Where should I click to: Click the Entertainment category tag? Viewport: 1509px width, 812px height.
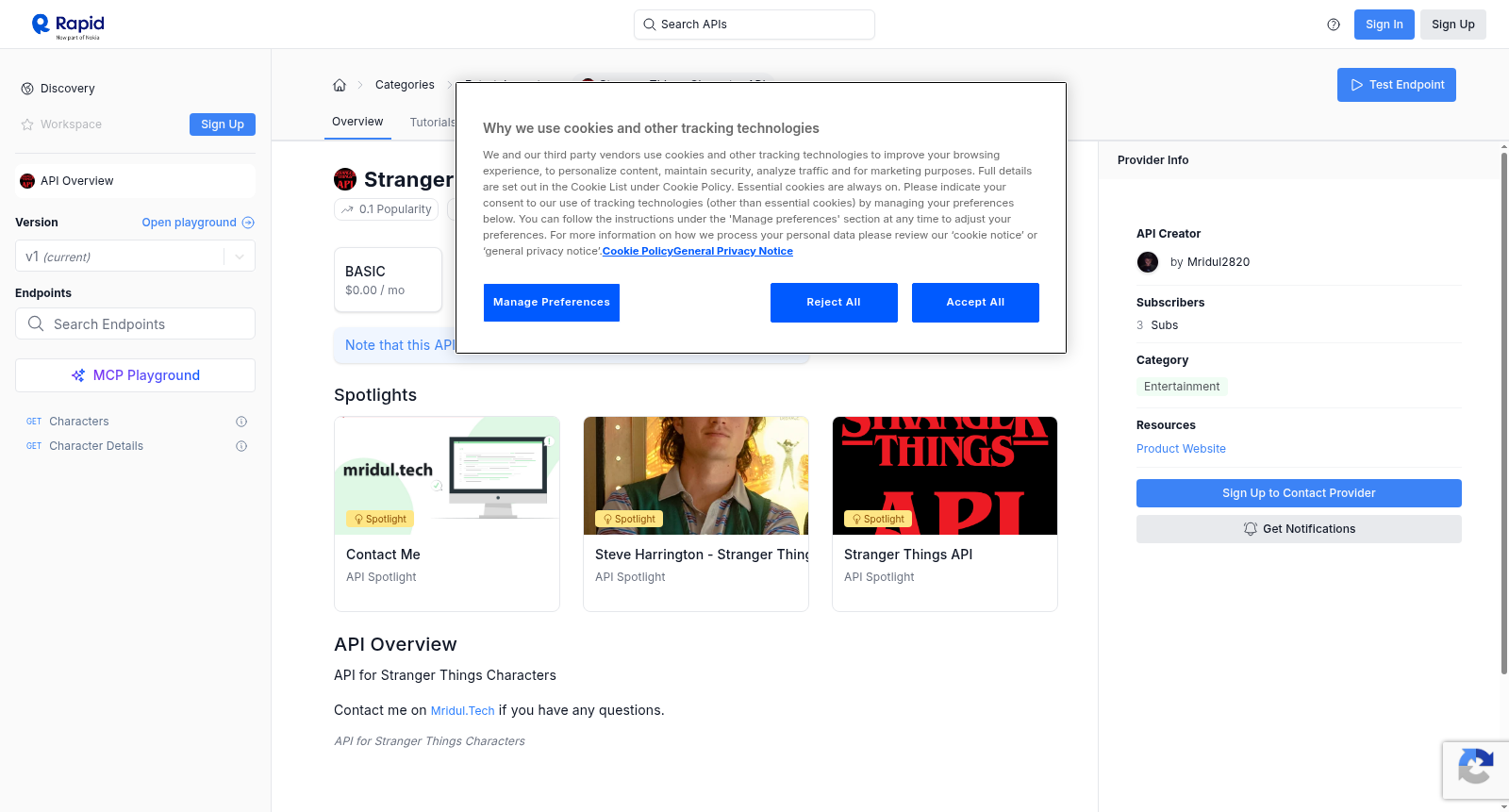(x=1182, y=387)
